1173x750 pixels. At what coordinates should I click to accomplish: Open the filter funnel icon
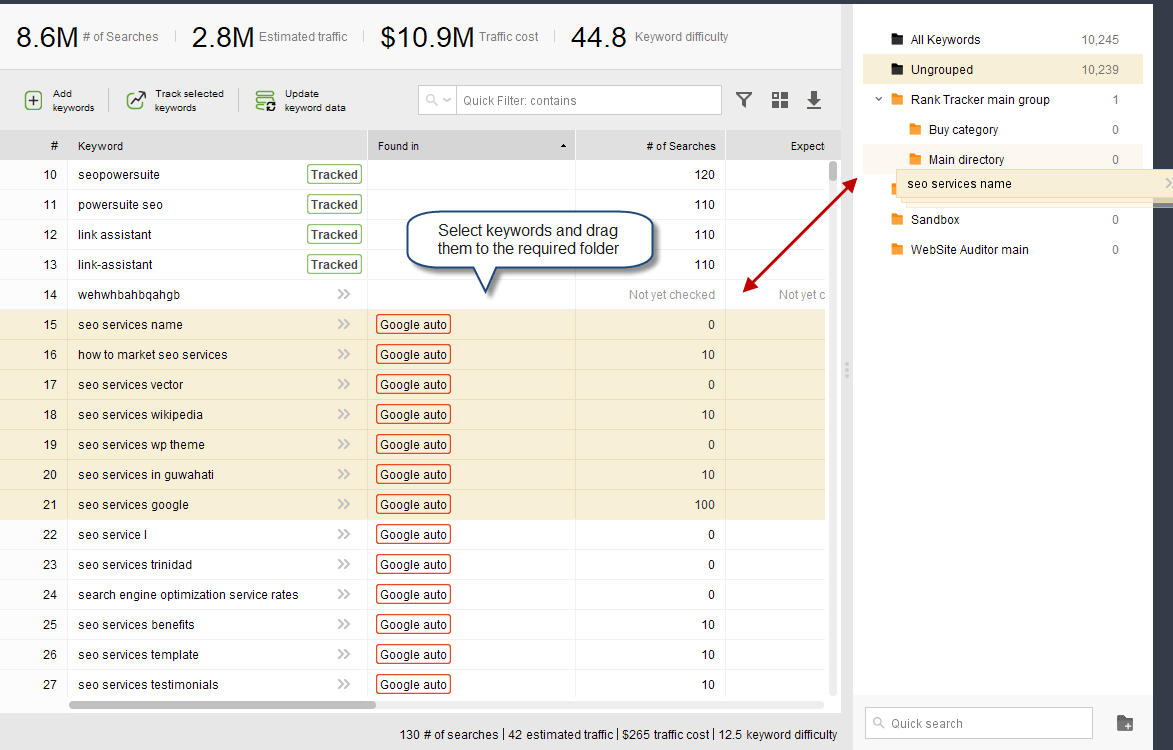744,100
